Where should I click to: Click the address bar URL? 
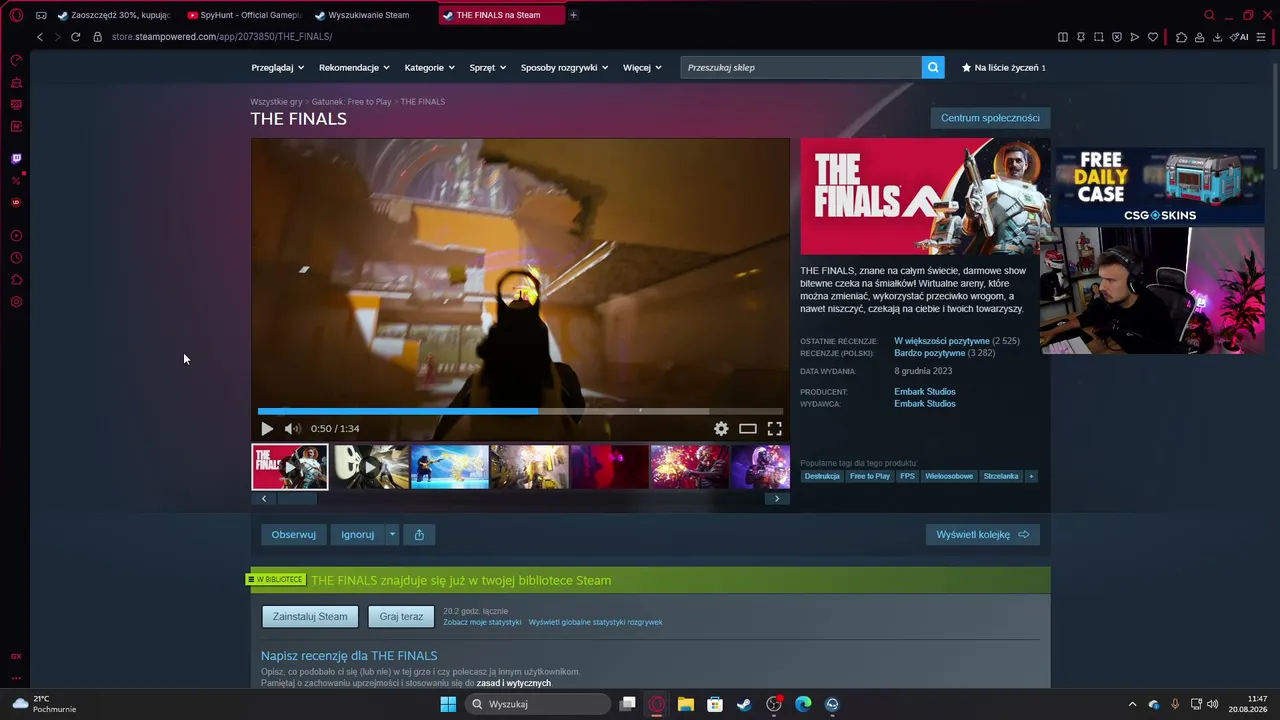coord(222,37)
